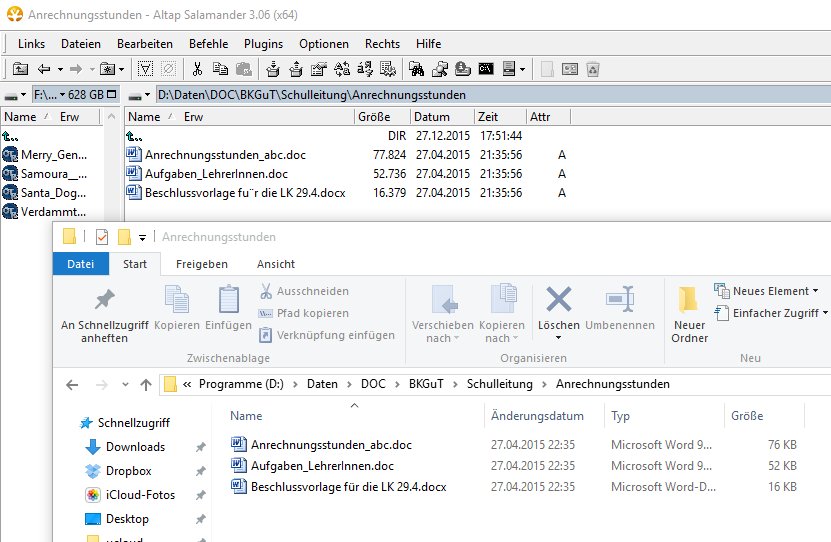Select Aufgaben_LehrerInnen.doc in Explorer list

(322, 466)
